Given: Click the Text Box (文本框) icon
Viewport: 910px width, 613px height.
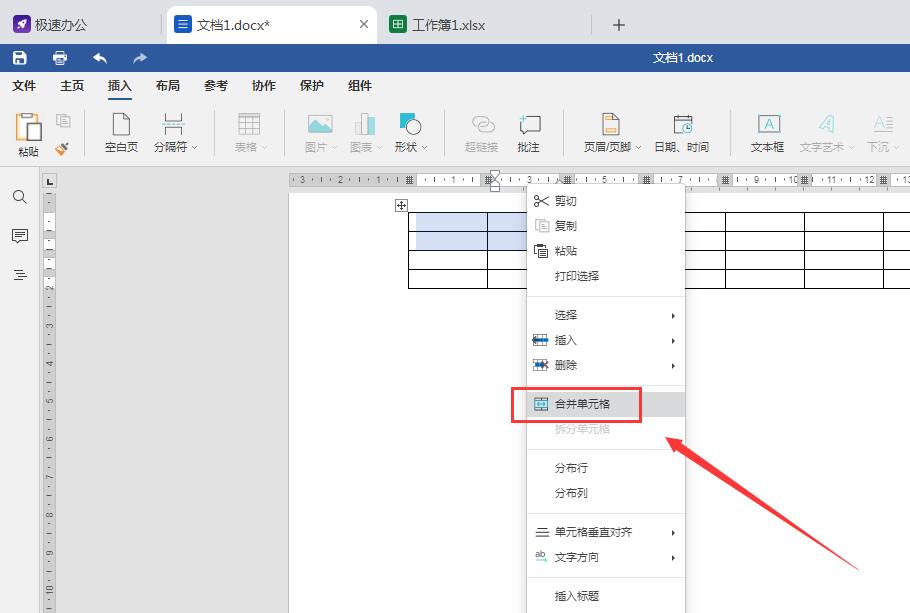Looking at the screenshot, I should point(768,132).
